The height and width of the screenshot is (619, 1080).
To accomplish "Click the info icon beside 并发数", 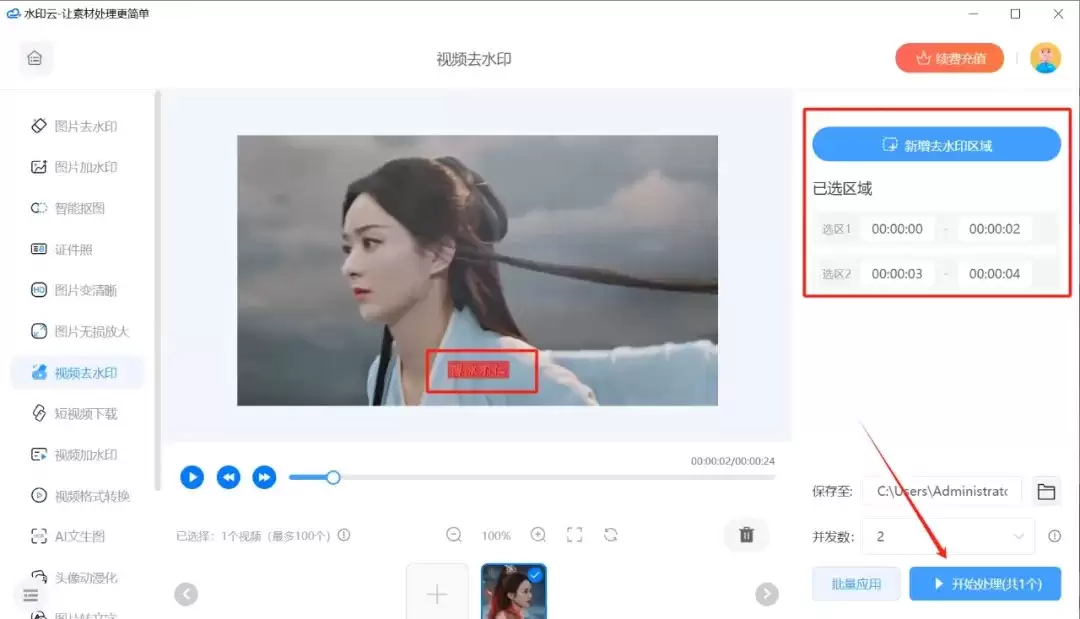I will click(1055, 536).
